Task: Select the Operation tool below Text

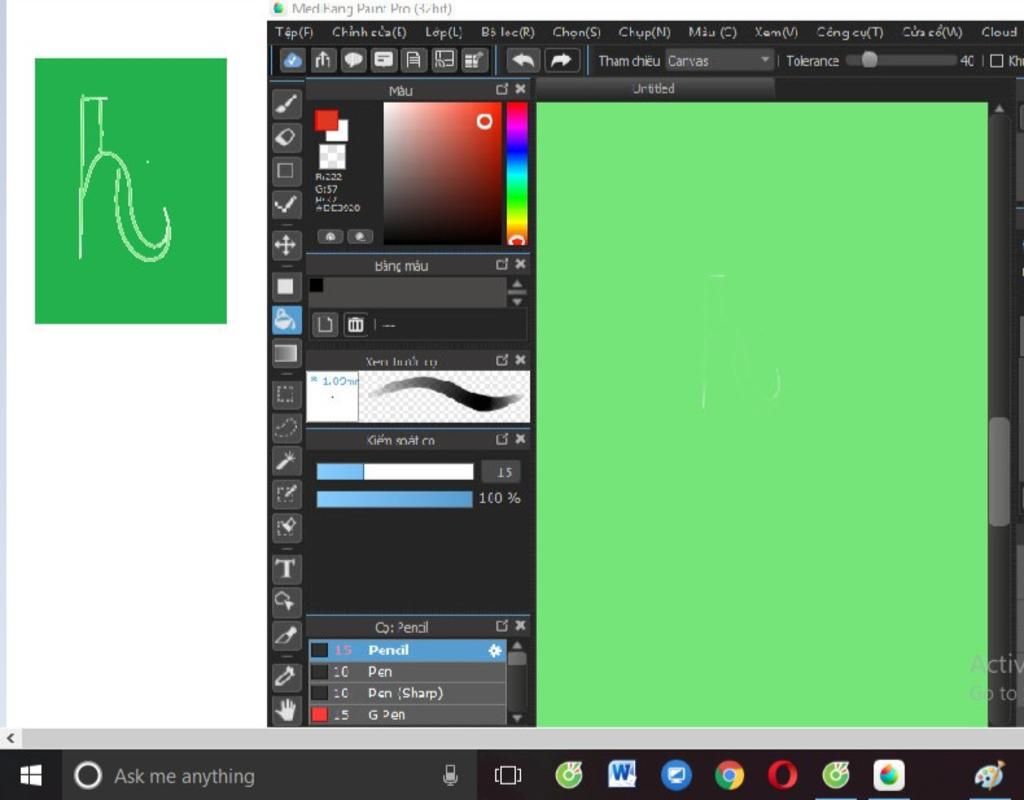Action: [286, 602]
